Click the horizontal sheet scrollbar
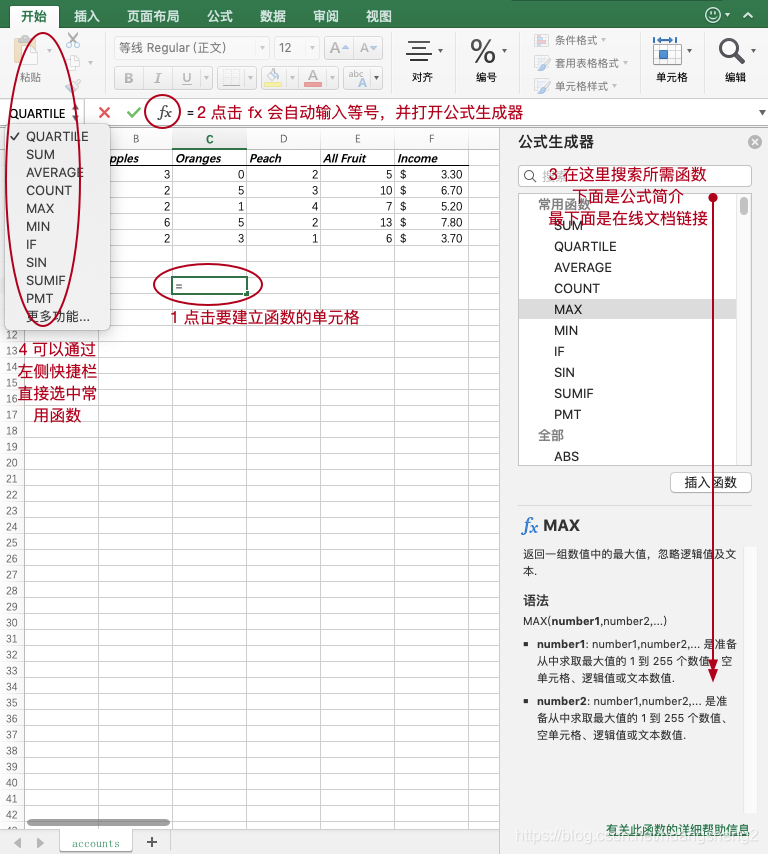768x854 pixels. [x=99, y=822]
